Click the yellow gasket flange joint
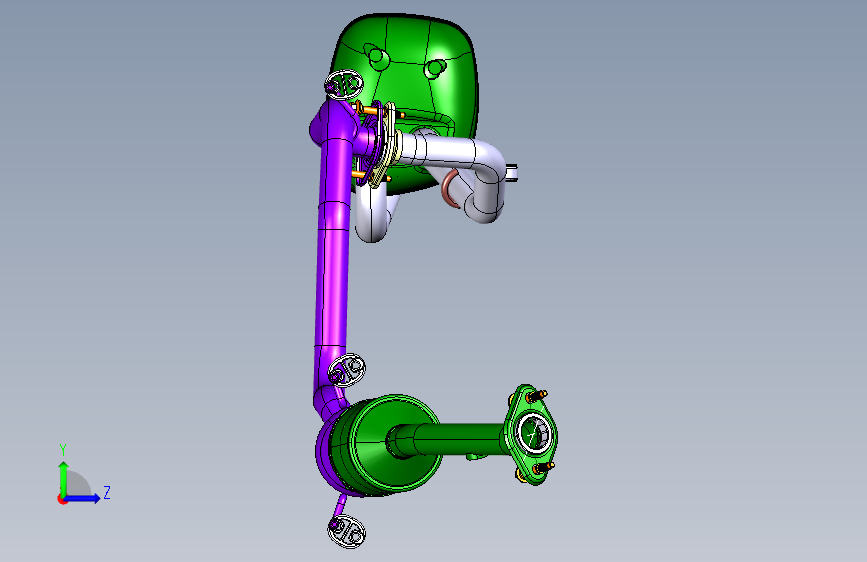The image size is (867, 562). (x=385, y=145)
